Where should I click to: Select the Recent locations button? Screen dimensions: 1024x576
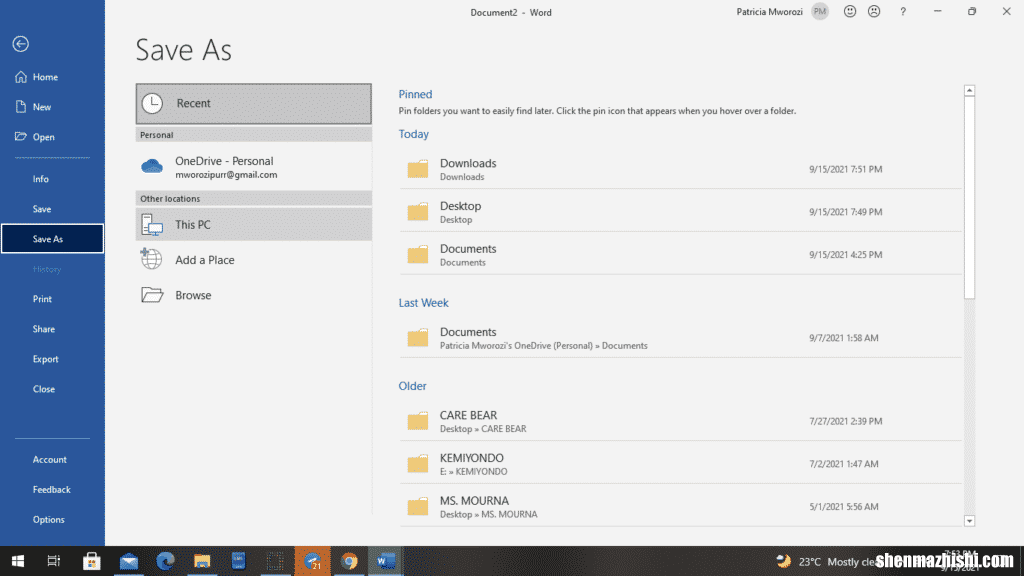[253, 104]
